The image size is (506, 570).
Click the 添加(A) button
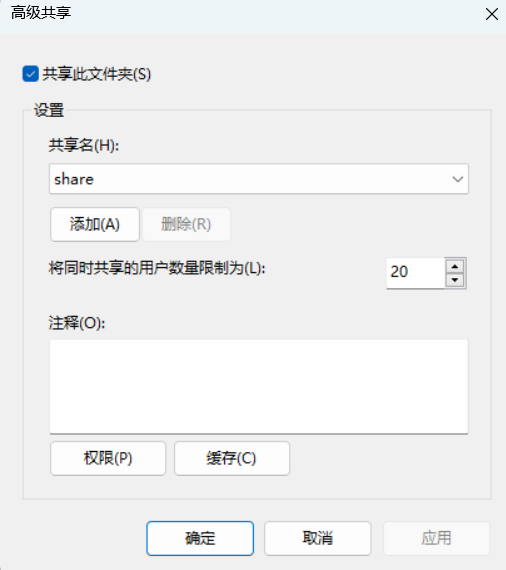(95, 224)
